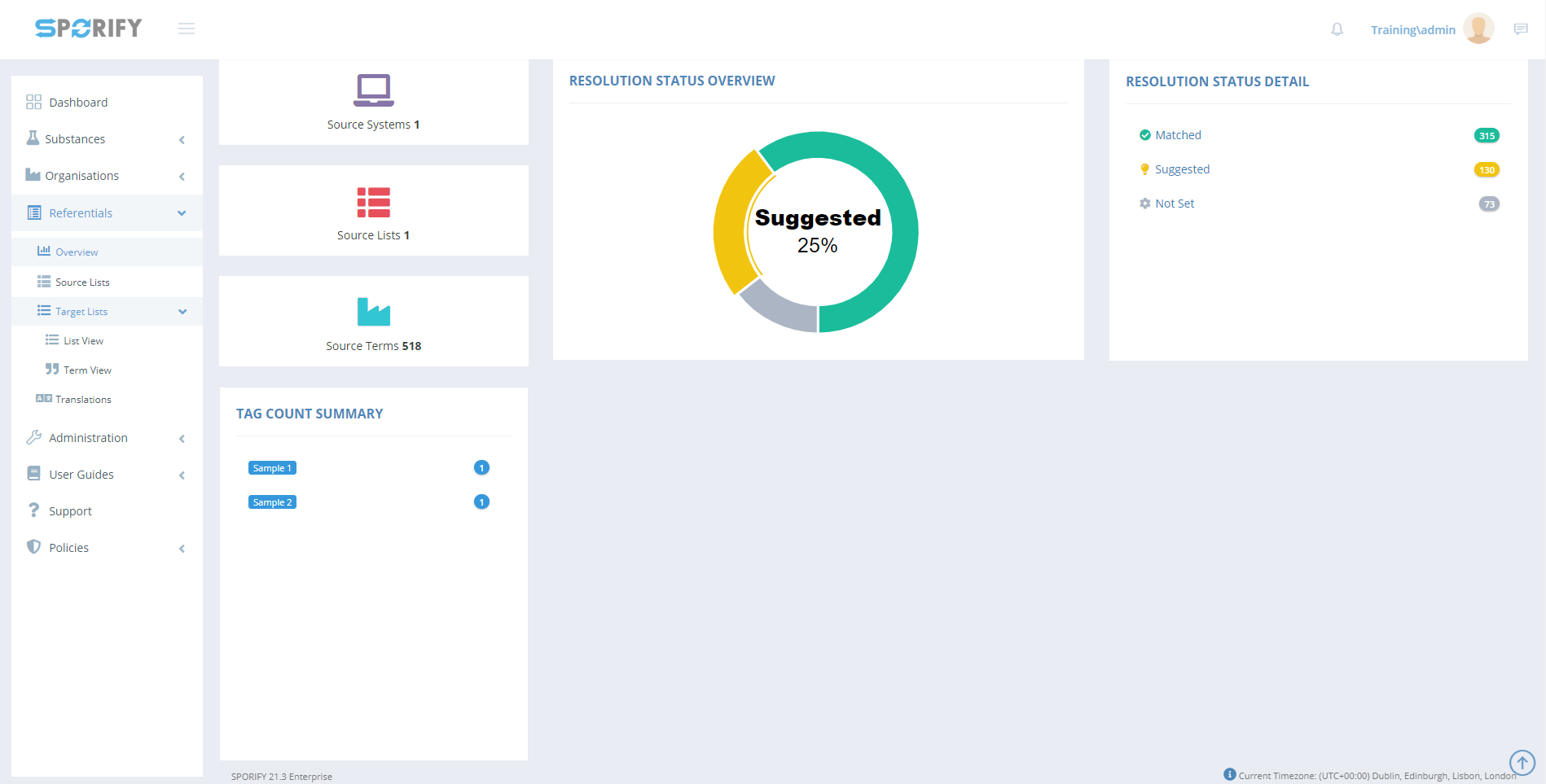Expand the Administration menu
This screenshot has height=784, width=1546.
[88, 438]
